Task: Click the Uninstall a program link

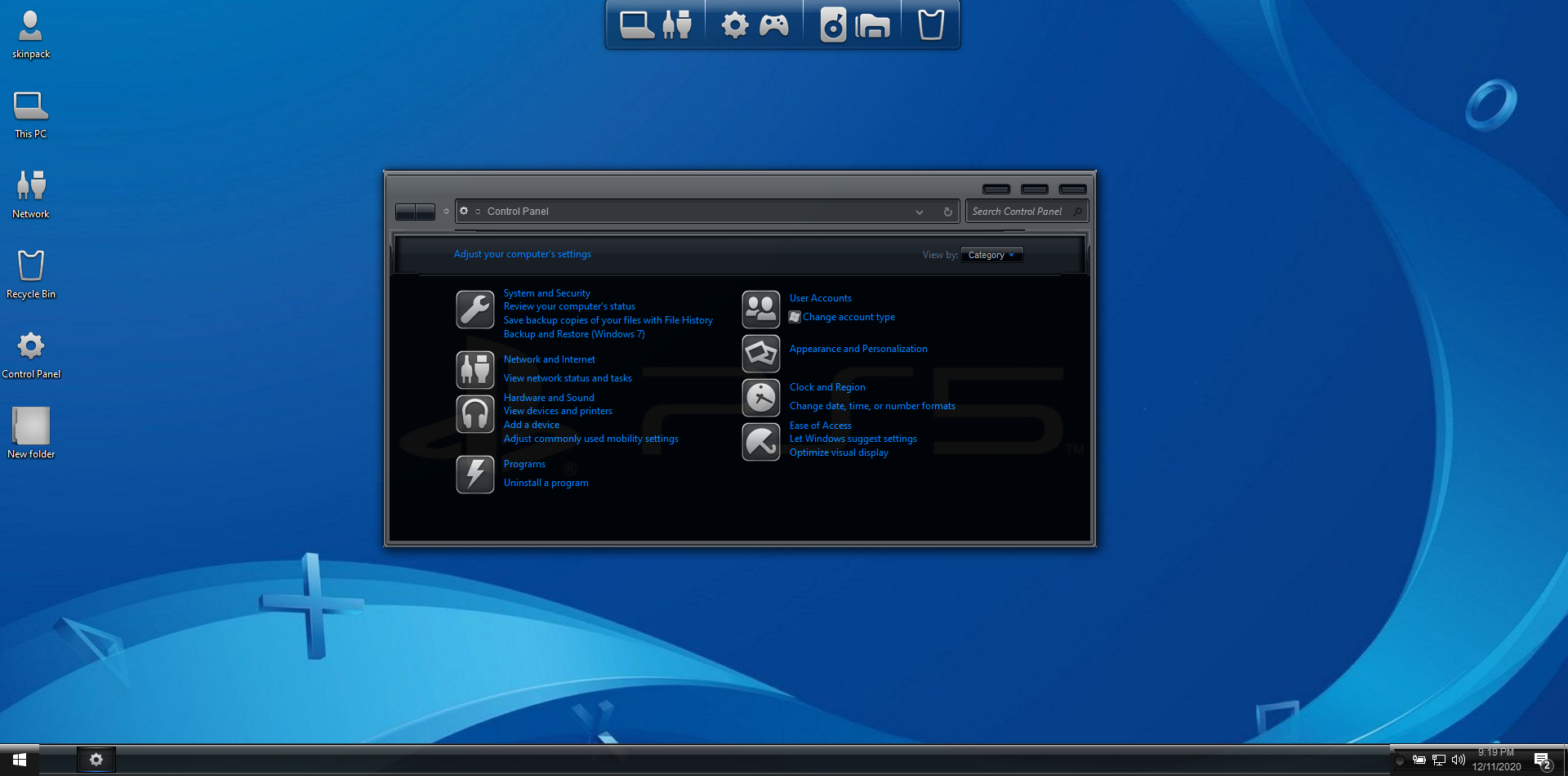Action: click(x=546, y=483)
